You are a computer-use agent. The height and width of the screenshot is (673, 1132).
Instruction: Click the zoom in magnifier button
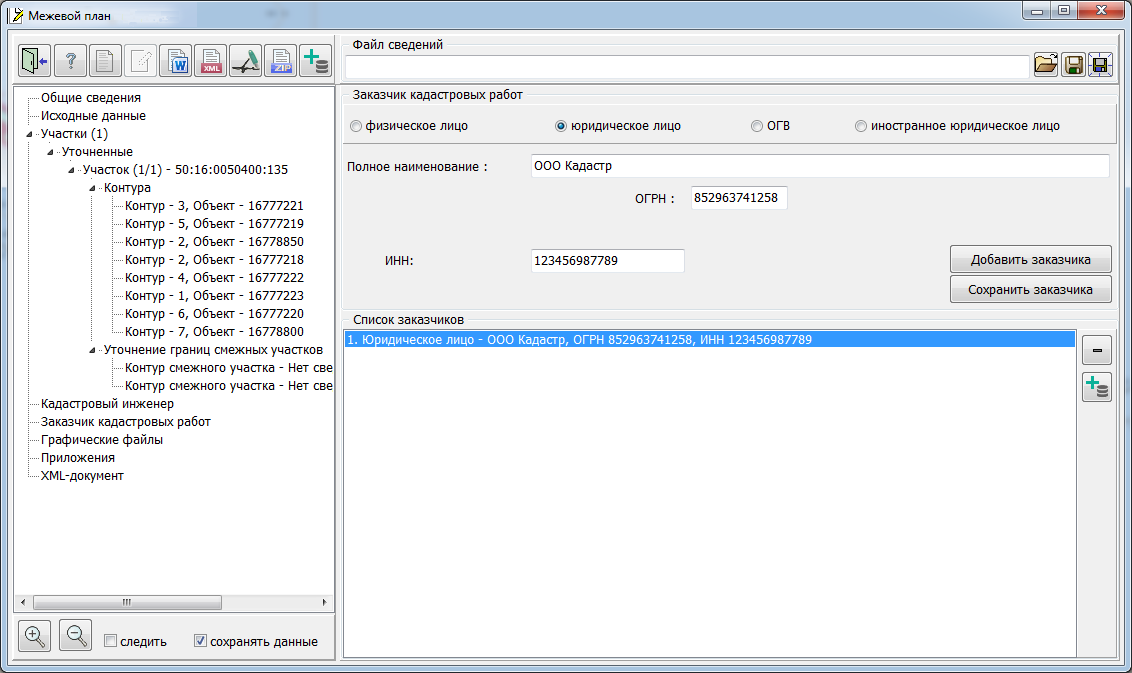tap(35, 636)
